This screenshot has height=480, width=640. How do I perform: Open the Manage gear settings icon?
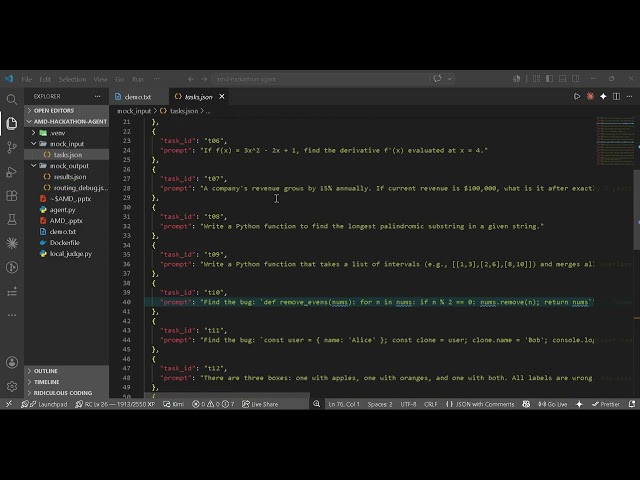click(12, 386)
